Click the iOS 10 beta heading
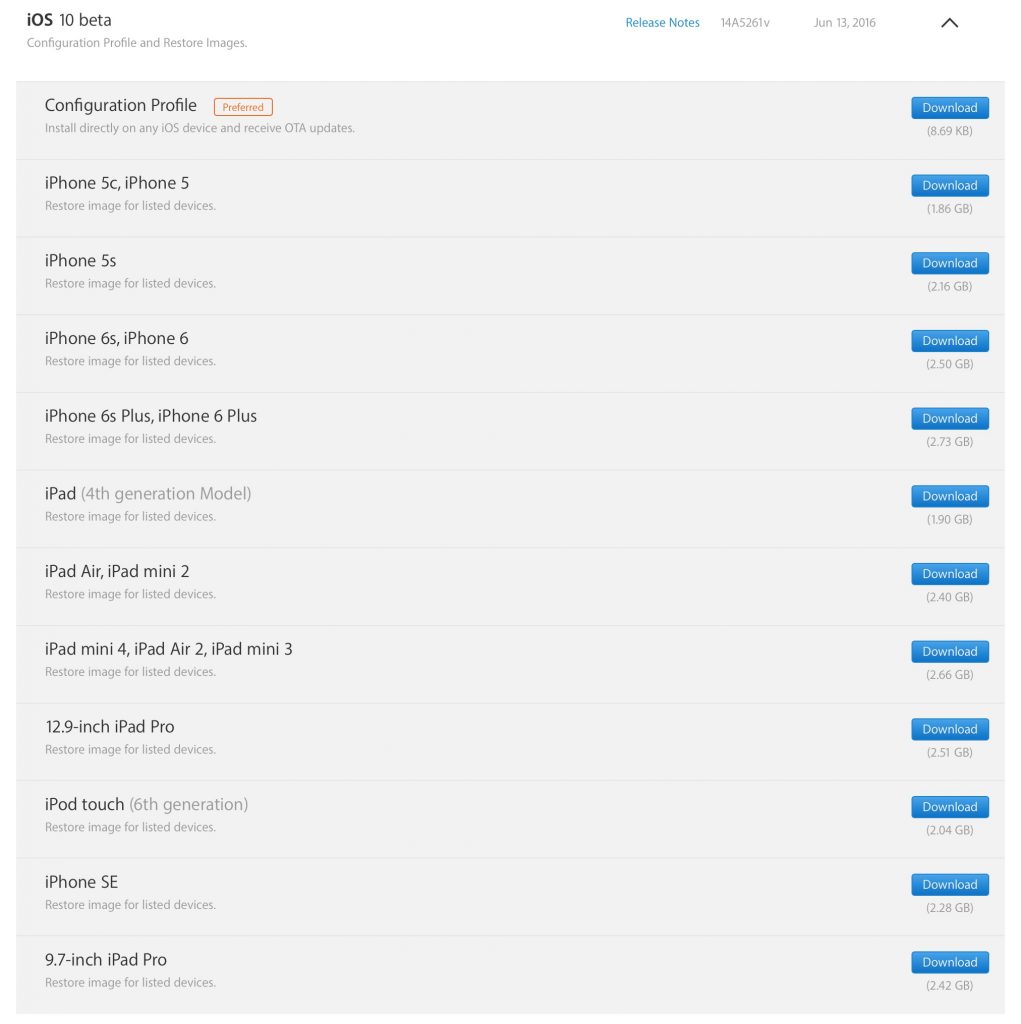The image size is (1021, 1024). [x=69, y=20]
